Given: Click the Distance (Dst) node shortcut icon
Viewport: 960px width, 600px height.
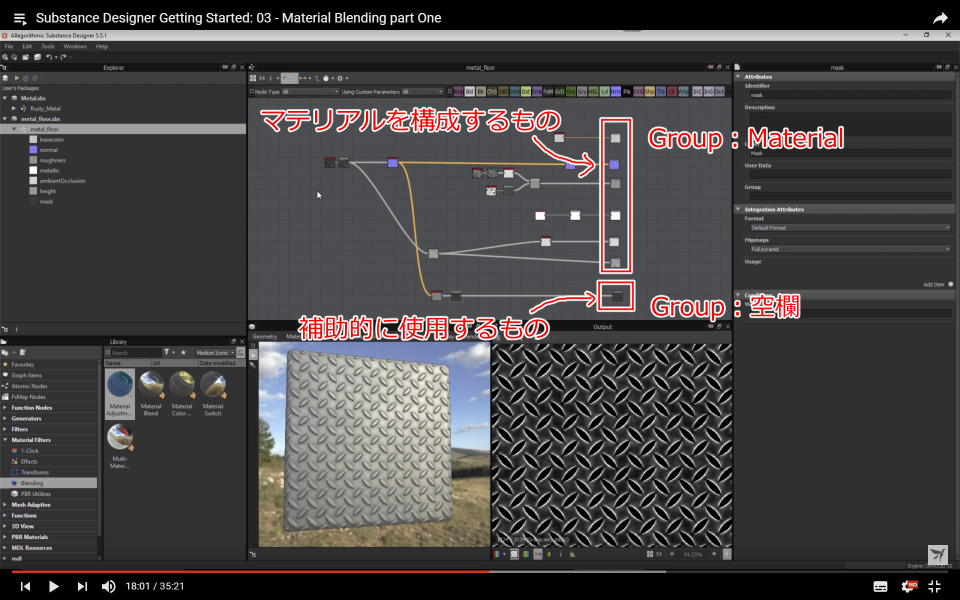Looking at the screenshot, I should (525, 92).
